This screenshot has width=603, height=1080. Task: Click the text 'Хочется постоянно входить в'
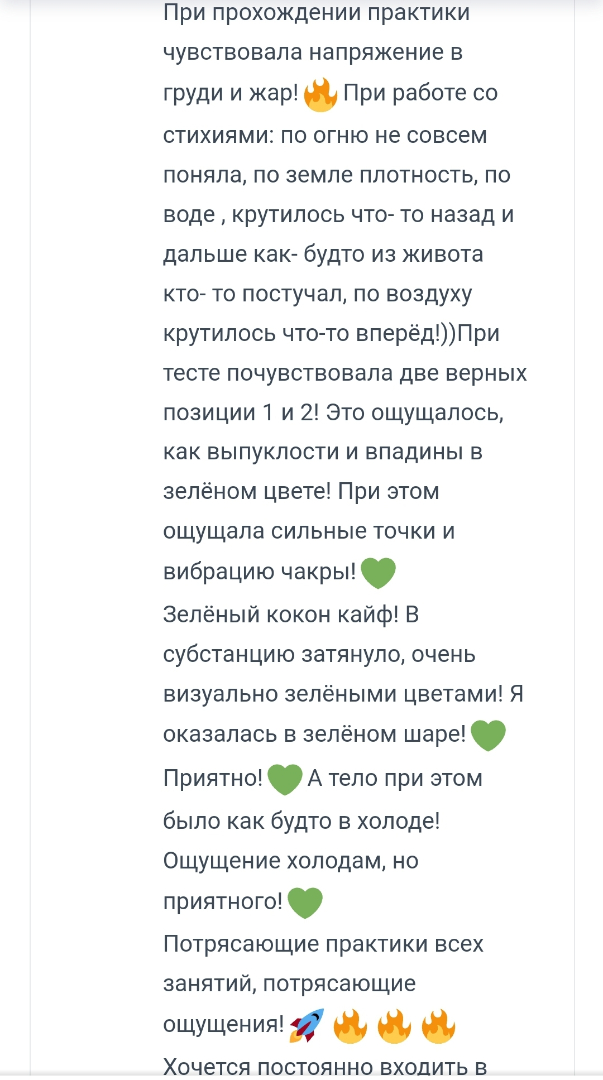coord(326,1066)
